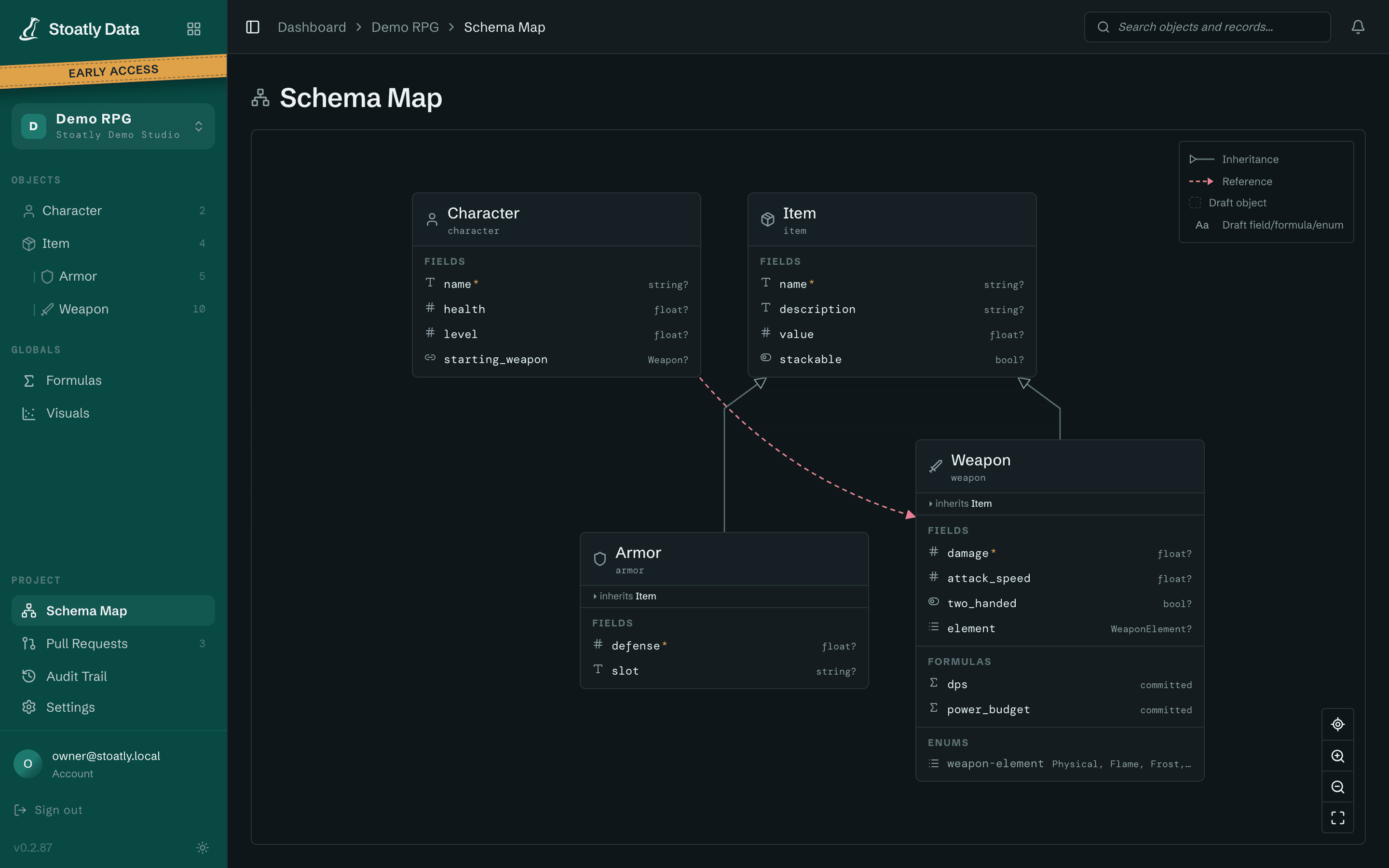
Task: Click the Item card cube icon
Action: pos(767,220)
